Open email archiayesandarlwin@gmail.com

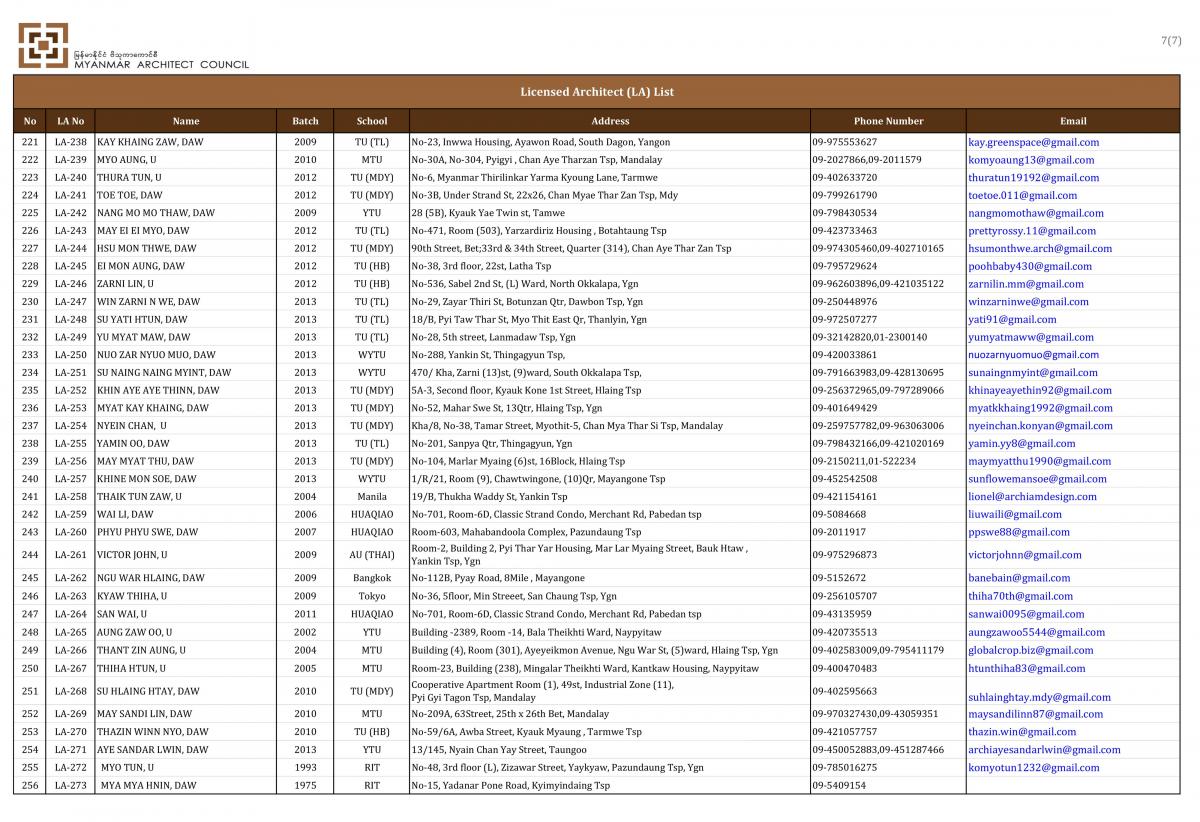1044,750
